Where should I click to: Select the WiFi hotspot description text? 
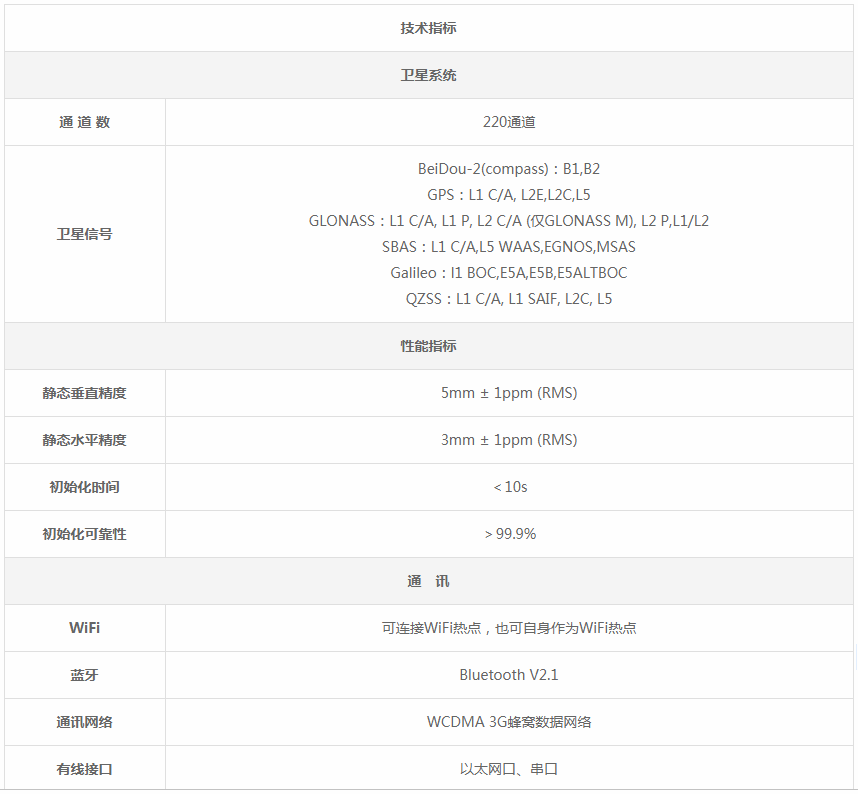[508, 628]
